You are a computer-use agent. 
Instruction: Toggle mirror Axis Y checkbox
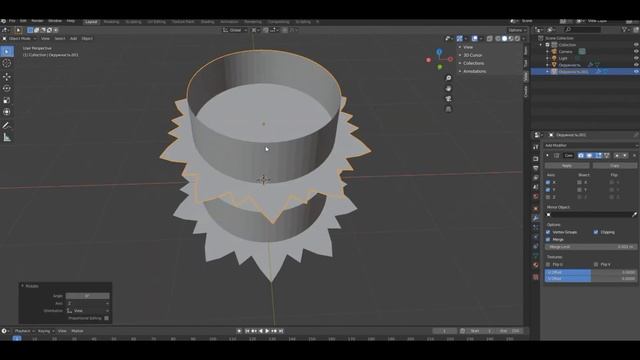(x=548, y=190)
